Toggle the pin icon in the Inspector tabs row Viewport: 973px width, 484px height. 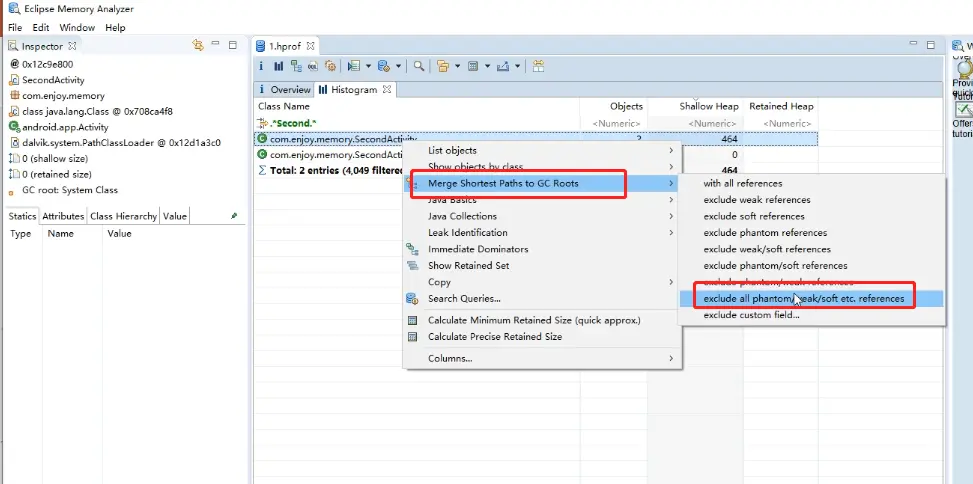(x=234, y=216)
